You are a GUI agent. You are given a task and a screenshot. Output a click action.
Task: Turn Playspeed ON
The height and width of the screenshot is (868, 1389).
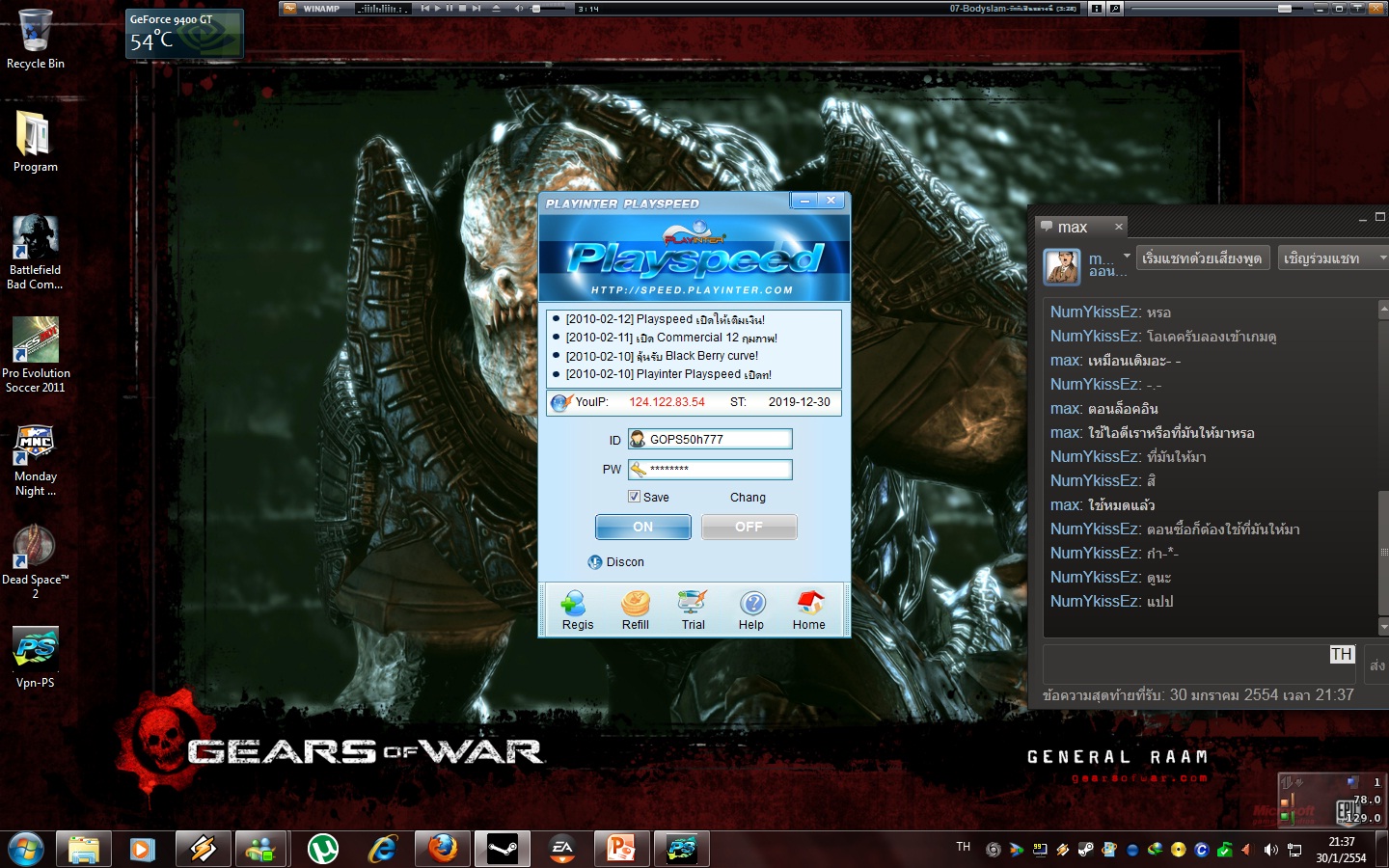pos(642,527)
